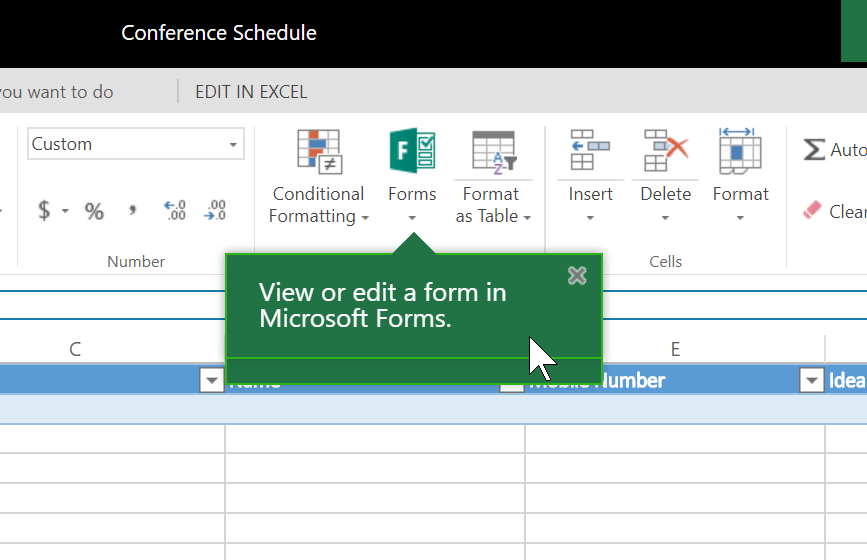Click the Tell me what you want to do box
This screenshot has height=560, width=867.
(56, 92)
